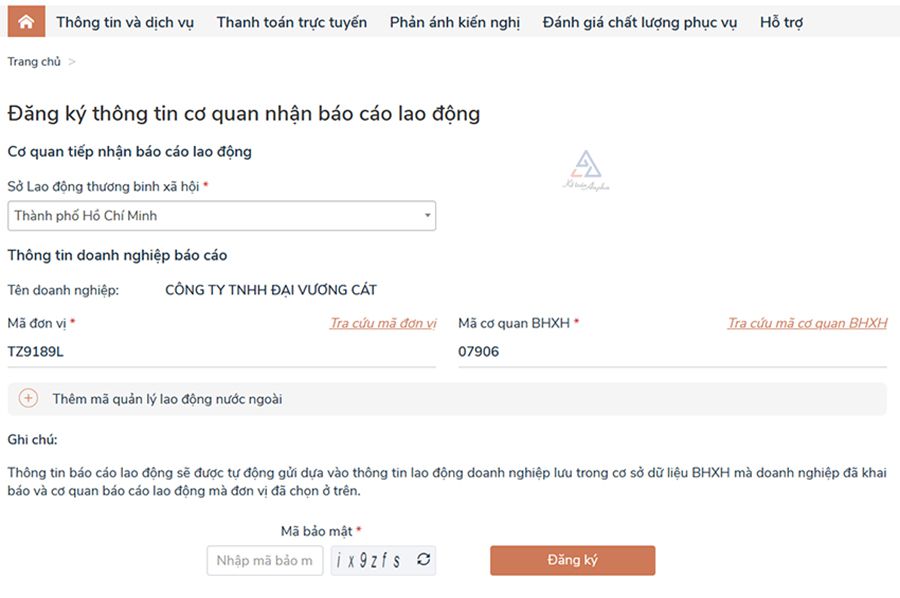Click the company name CÔNG TY TNHH ĐẠI VƯƠNG CÁT

[270, 291]
